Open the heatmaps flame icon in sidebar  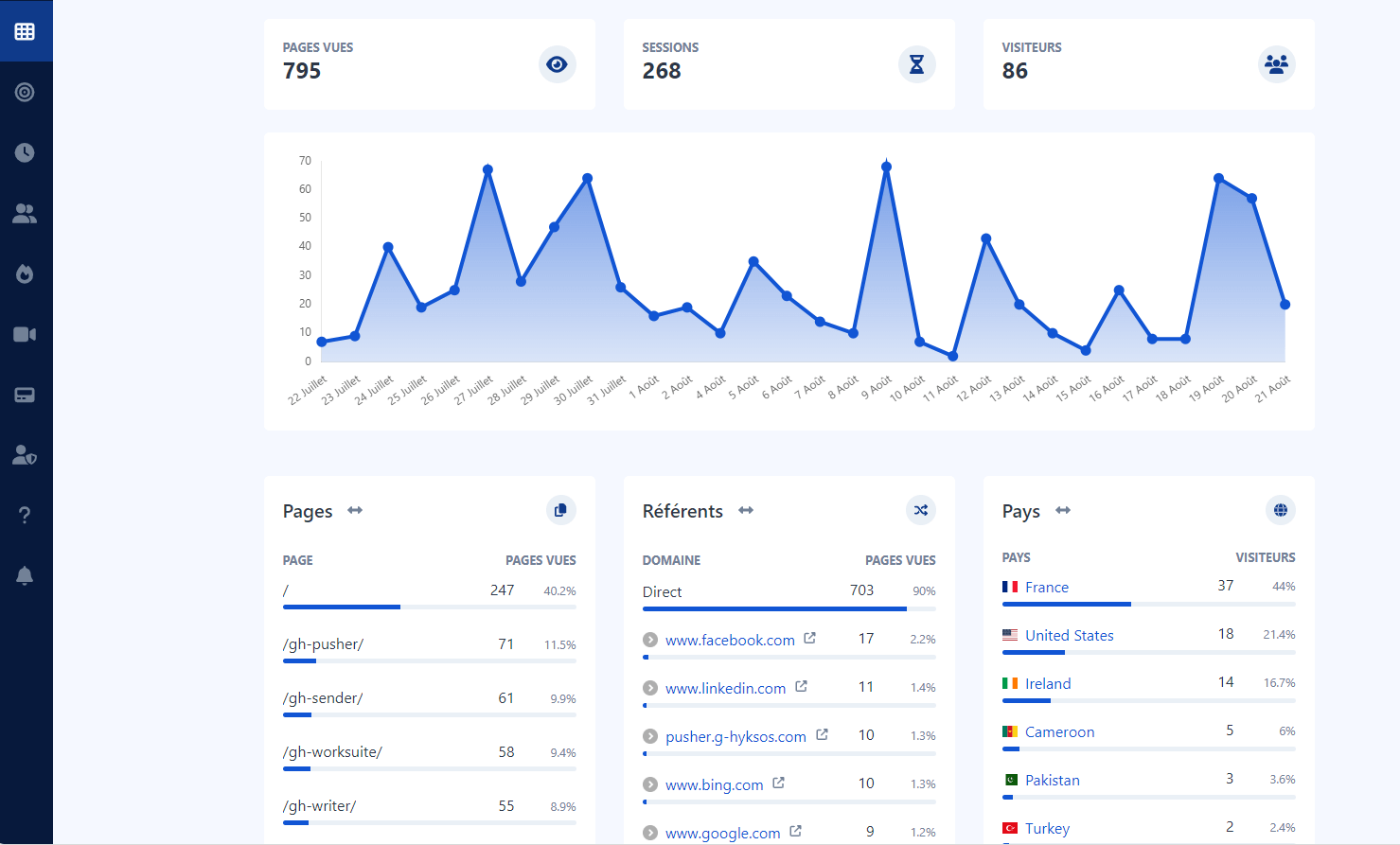point(25,273)
